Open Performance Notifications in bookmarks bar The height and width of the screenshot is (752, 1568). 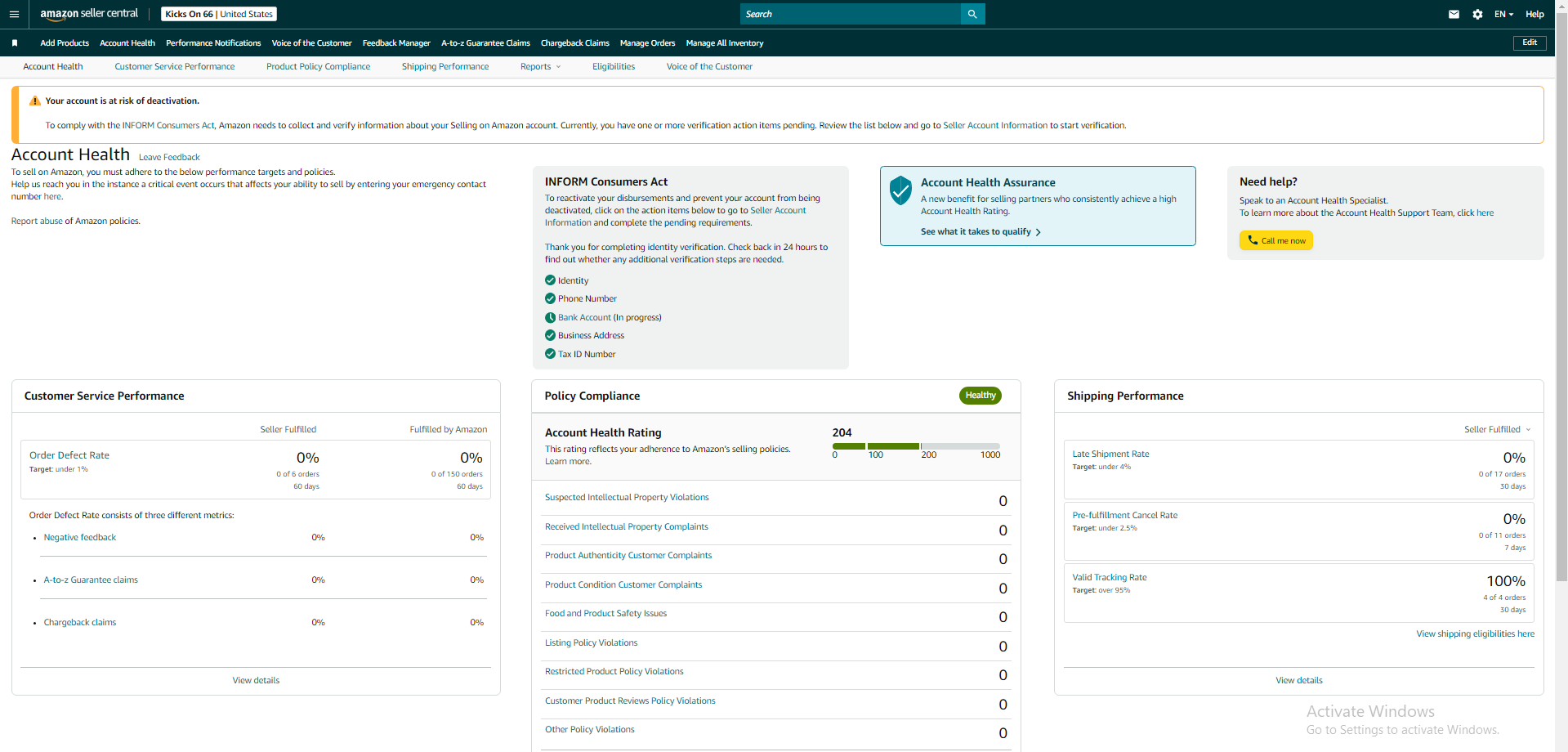(213, 43)
